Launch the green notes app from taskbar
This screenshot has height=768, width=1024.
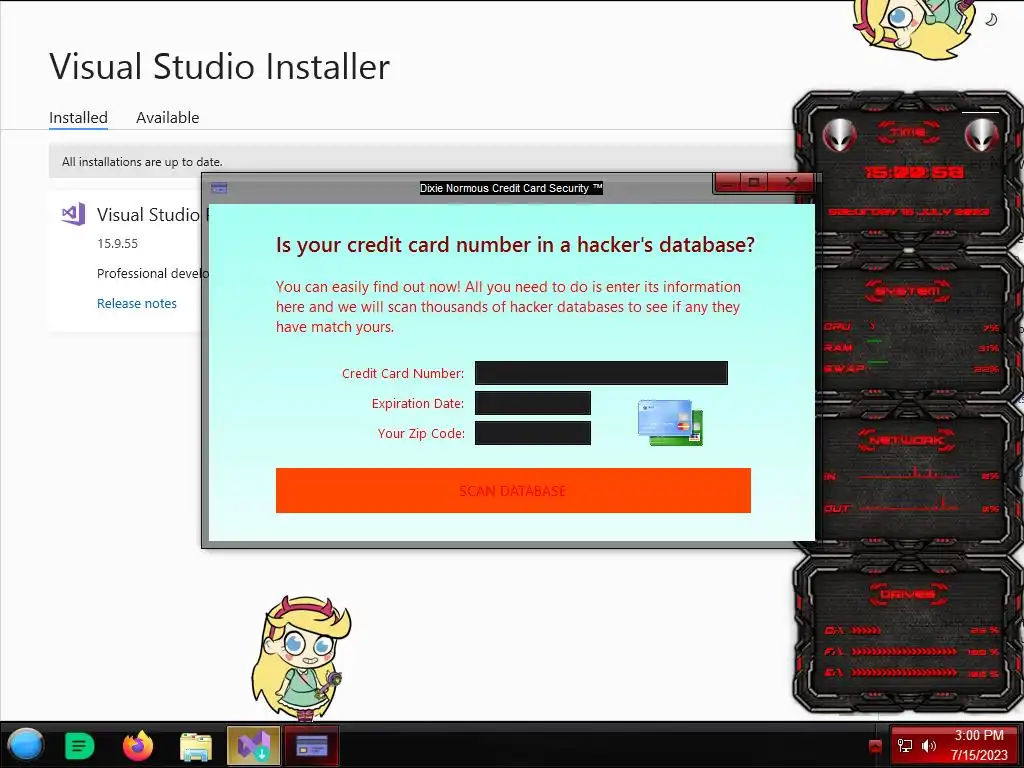80,745
